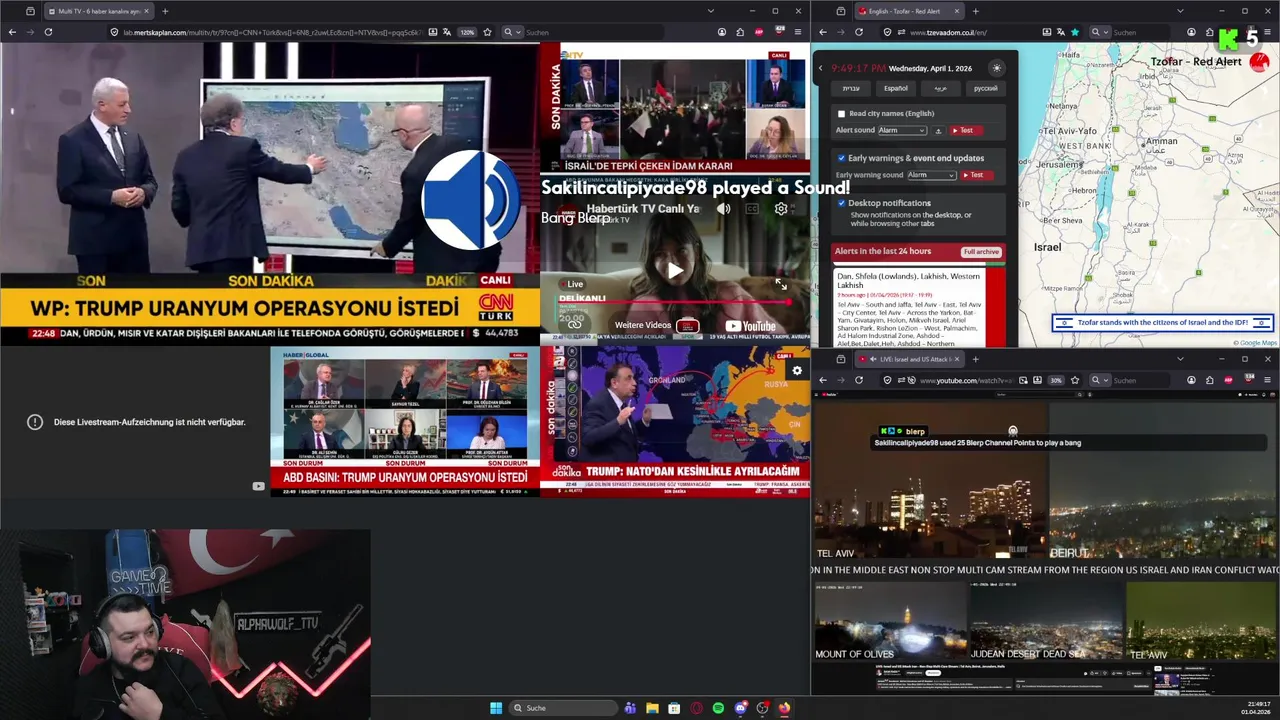Uncheck Early warnings & event end updates
1280x720 pixels.
pyautogui.click(x=841, y=158)
